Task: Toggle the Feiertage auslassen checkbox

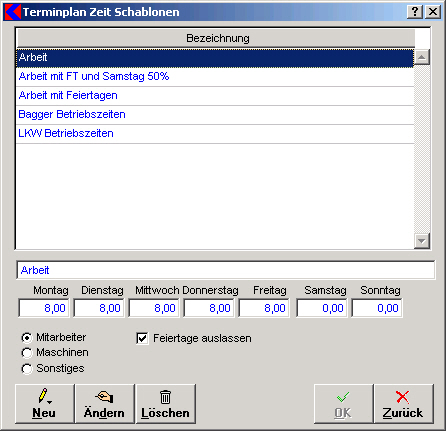Action: pos(142,338)
